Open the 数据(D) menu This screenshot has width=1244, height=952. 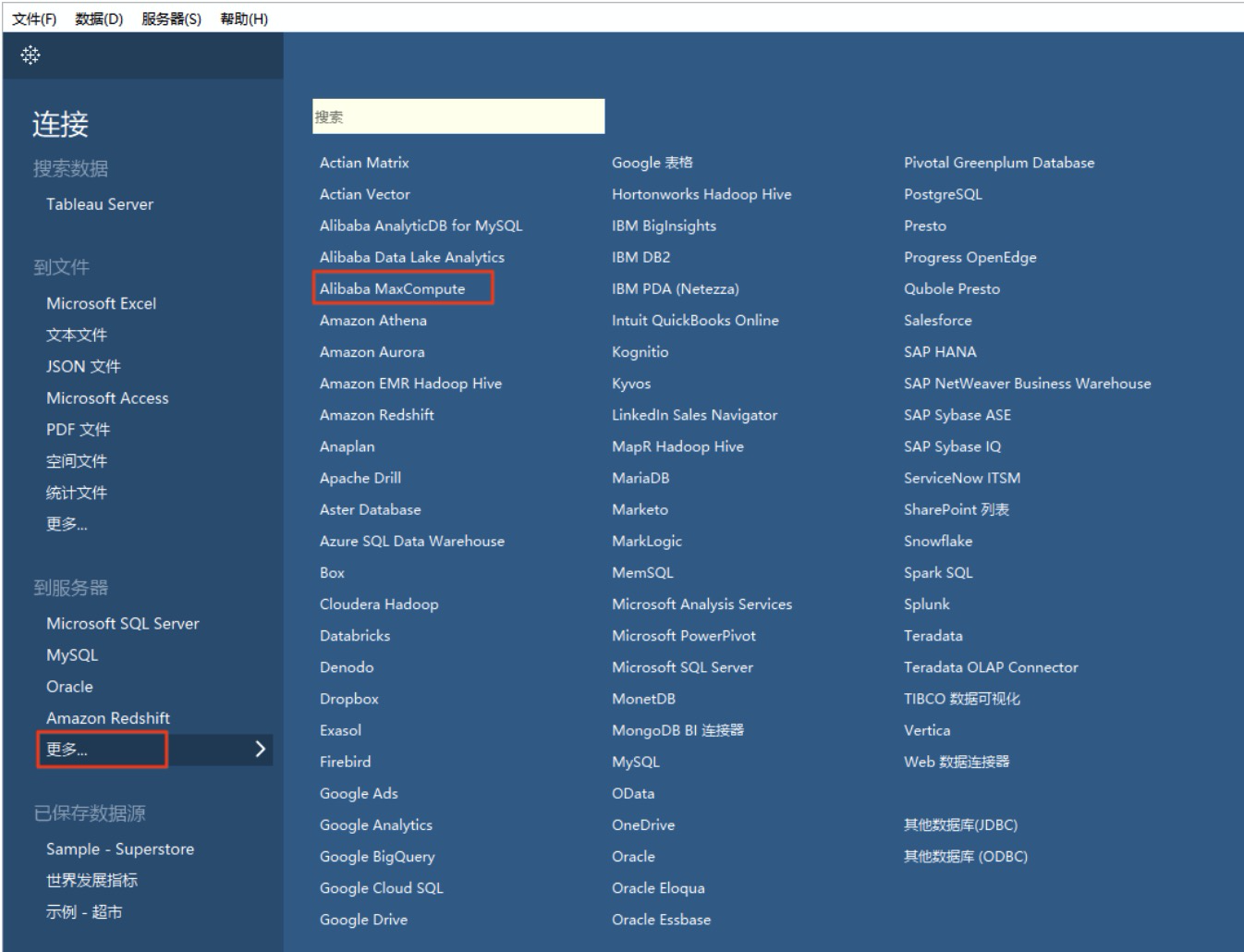[99, 18]
